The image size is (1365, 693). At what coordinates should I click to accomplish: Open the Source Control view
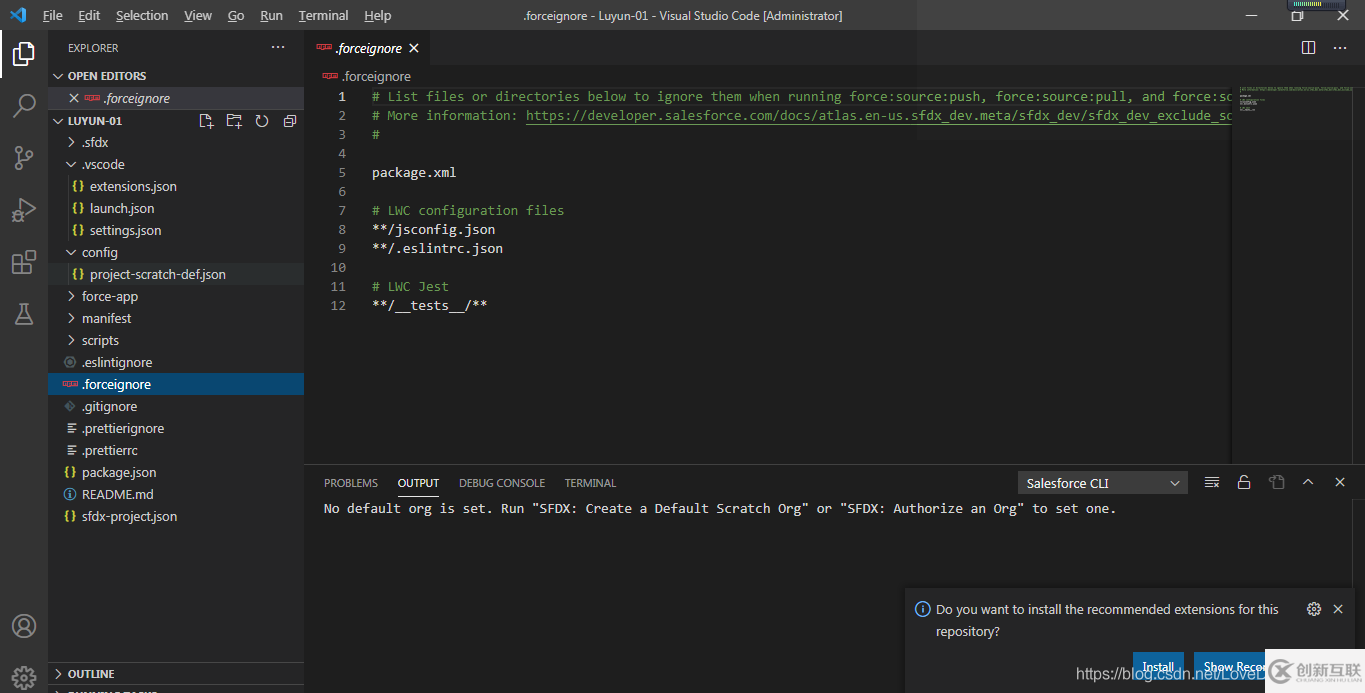[x=22, y=158]
